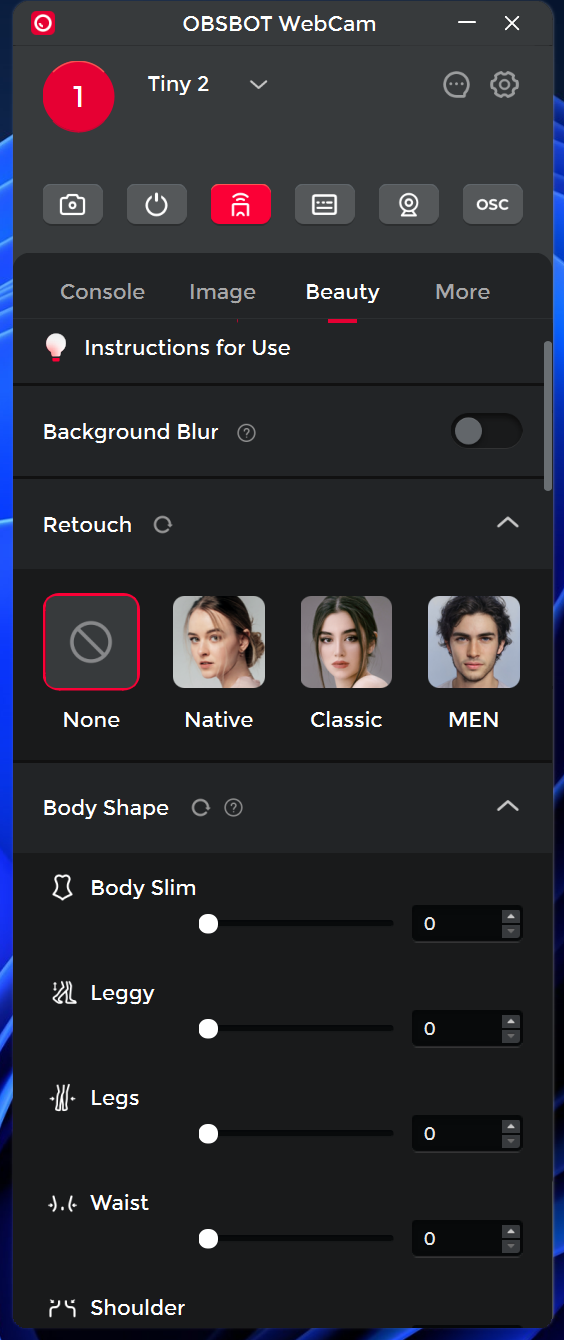Increase Body Slim value with up arrow
This screenshot has width=564, height=1340.
click(511, 916)
